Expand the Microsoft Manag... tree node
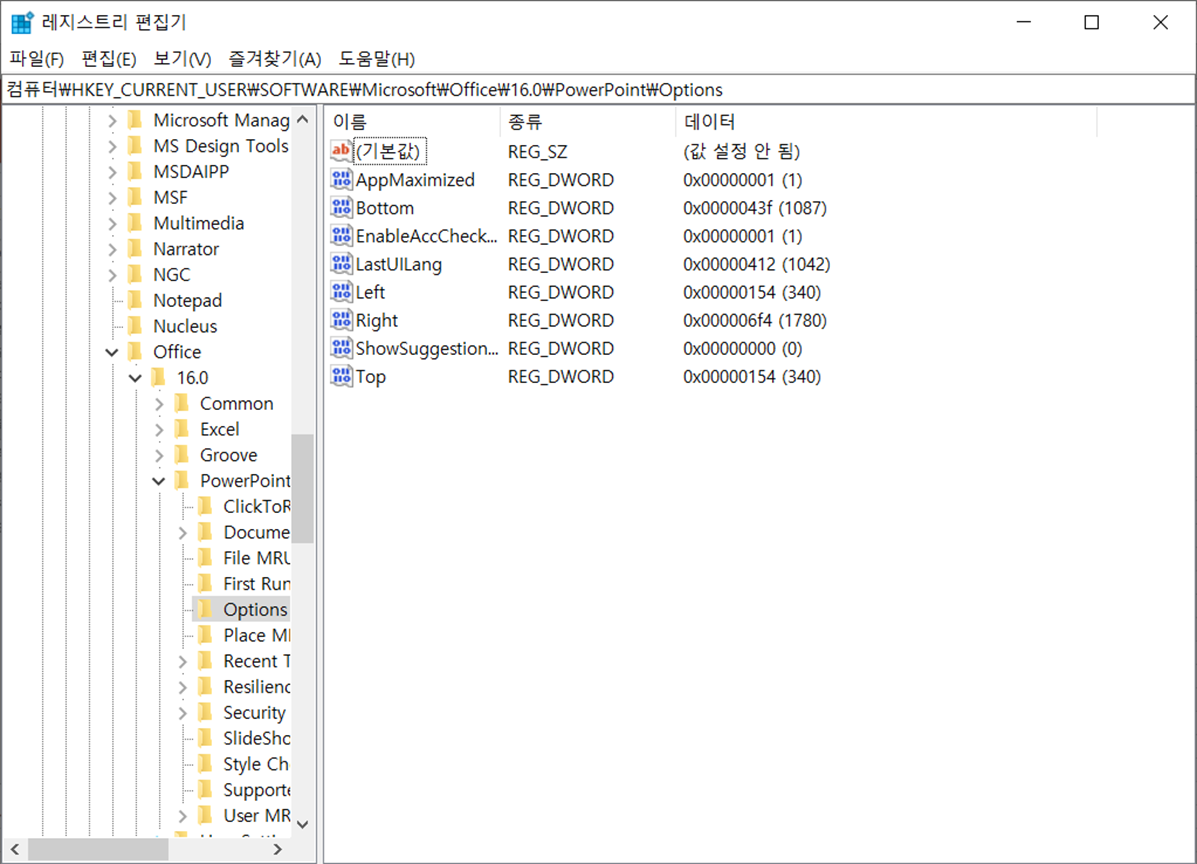Viewport: 1197px width, 864px height. pyautogui.click(x=112, y=121)
